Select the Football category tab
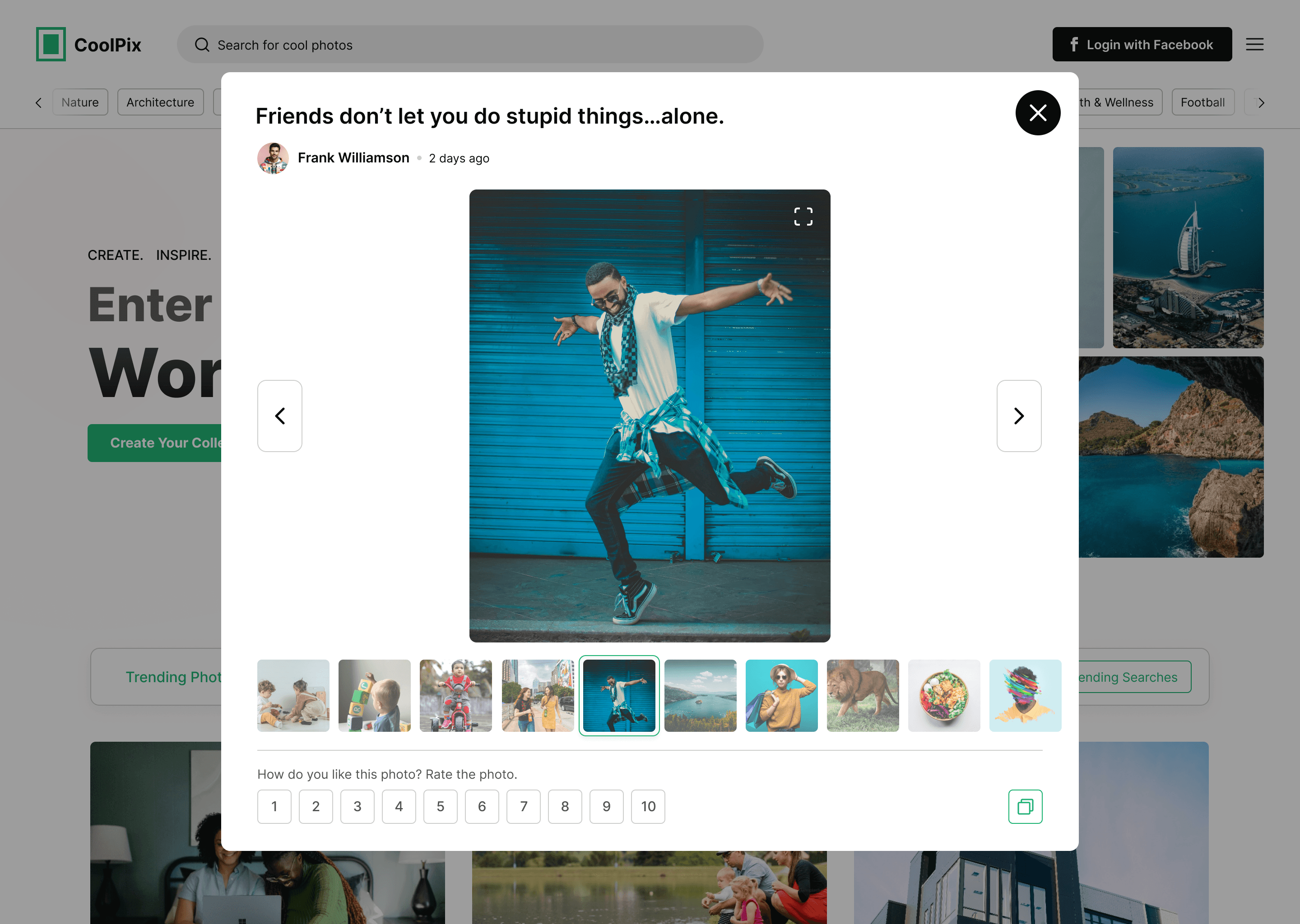This screenshot has height=924, width=1300. [1202, 102]
